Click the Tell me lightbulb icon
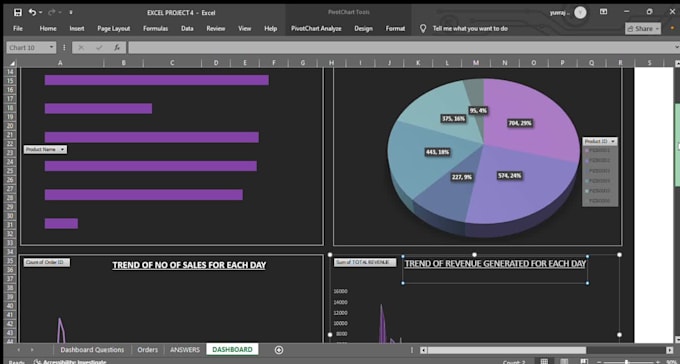The image size is (680, 364). click(423, 29)
